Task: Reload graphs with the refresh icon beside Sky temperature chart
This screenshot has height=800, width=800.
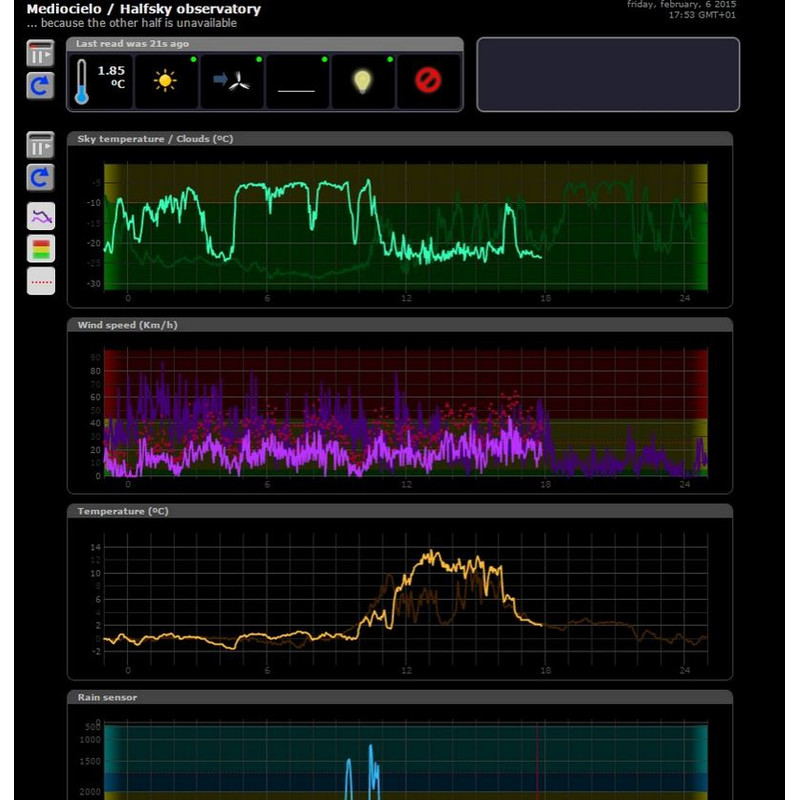Action: pos(40,178)
